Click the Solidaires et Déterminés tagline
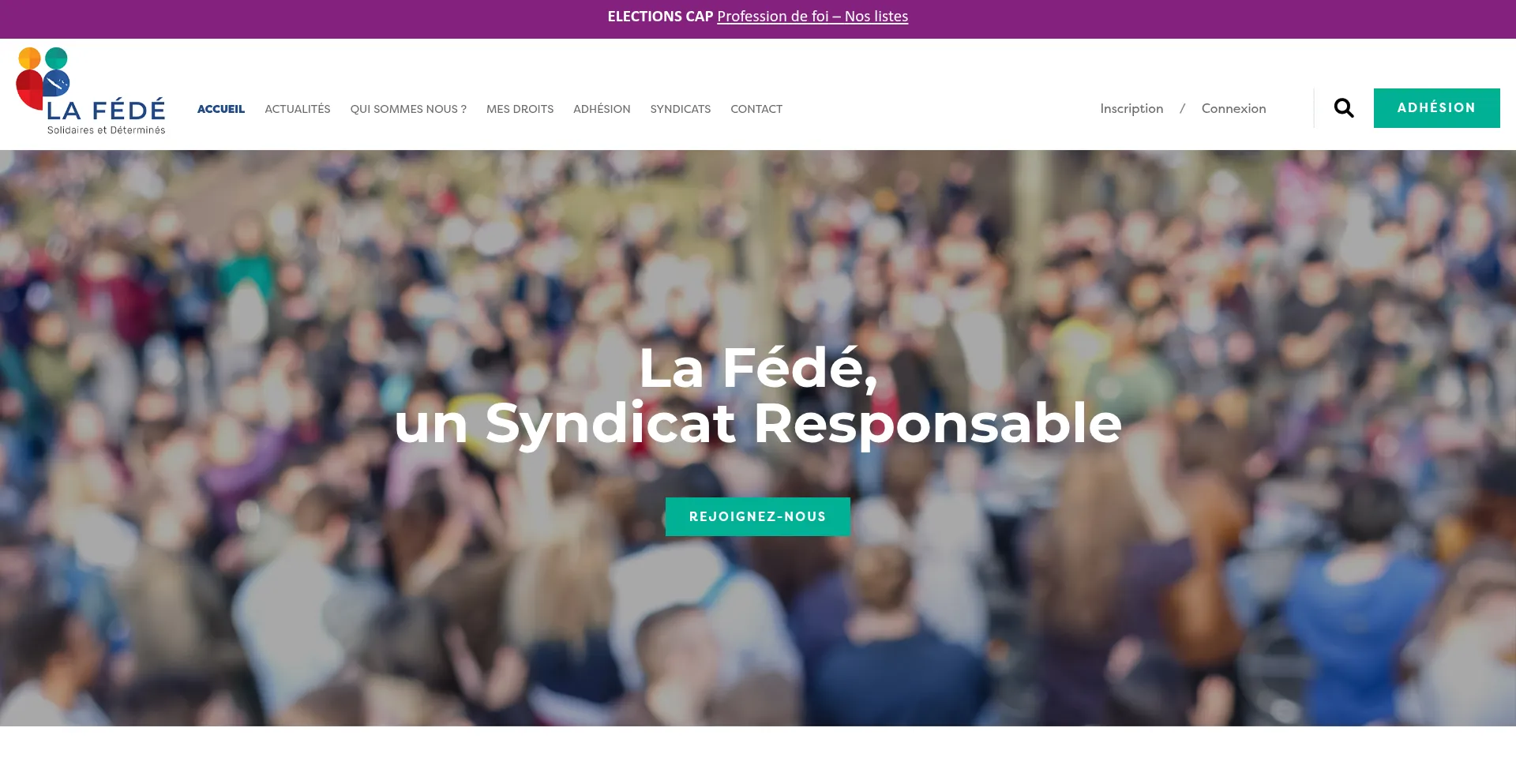1516x784 pixels. (107, 130)
